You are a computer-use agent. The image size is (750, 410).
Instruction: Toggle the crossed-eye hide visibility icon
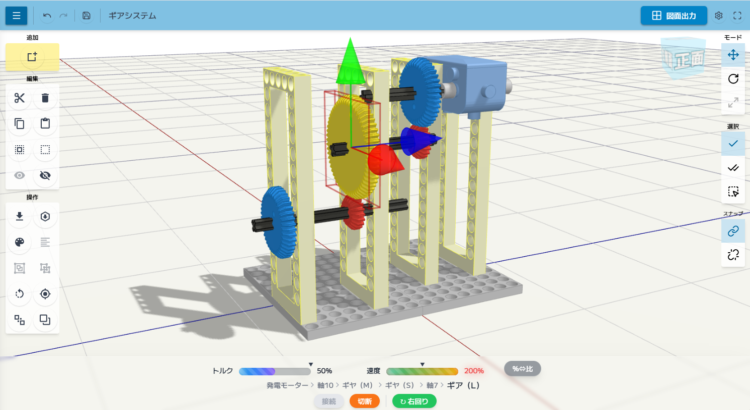[x=45, y=175]
